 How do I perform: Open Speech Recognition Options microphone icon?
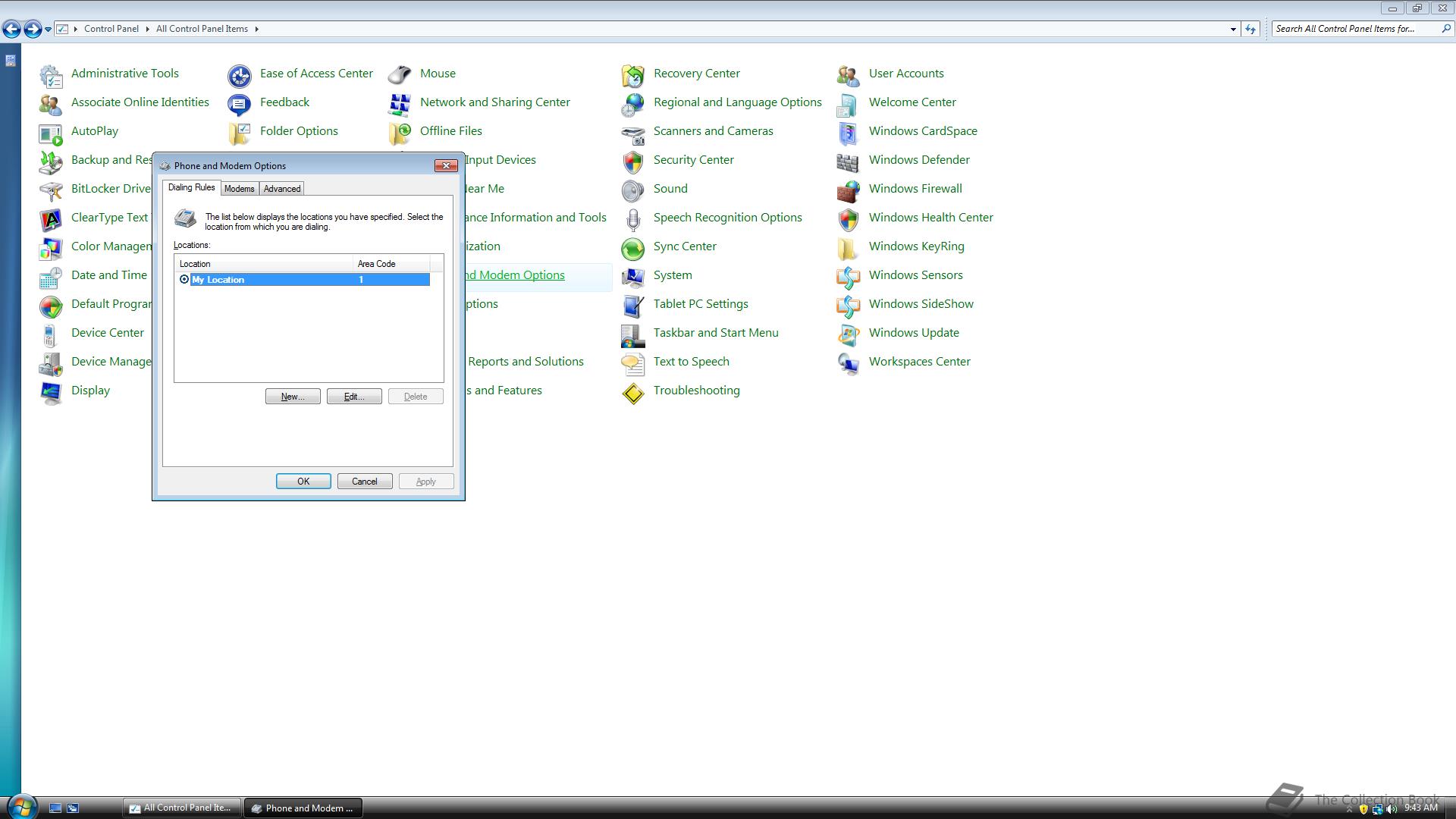633,219
